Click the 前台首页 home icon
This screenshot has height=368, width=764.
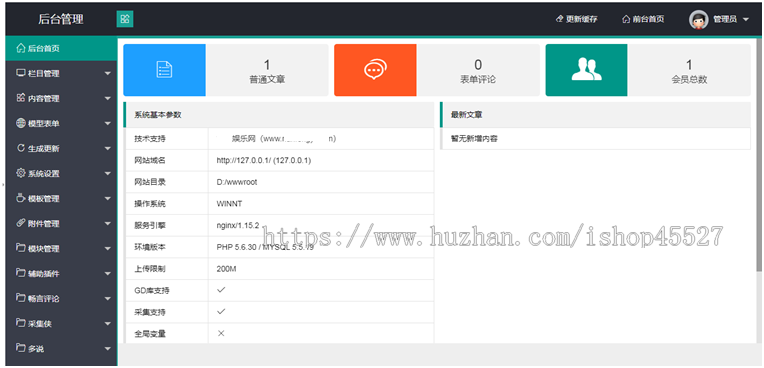626,19
